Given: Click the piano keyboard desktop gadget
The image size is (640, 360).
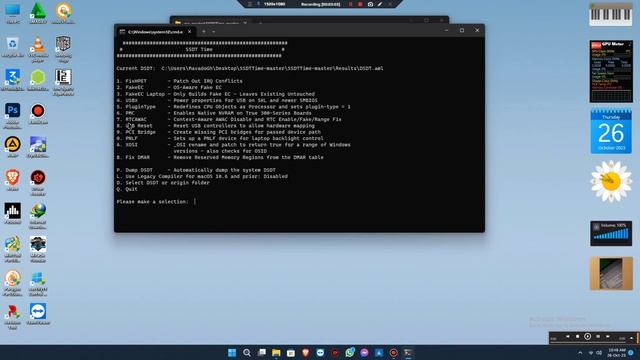Looking at the screenshot, I should [x=611, y=15].
